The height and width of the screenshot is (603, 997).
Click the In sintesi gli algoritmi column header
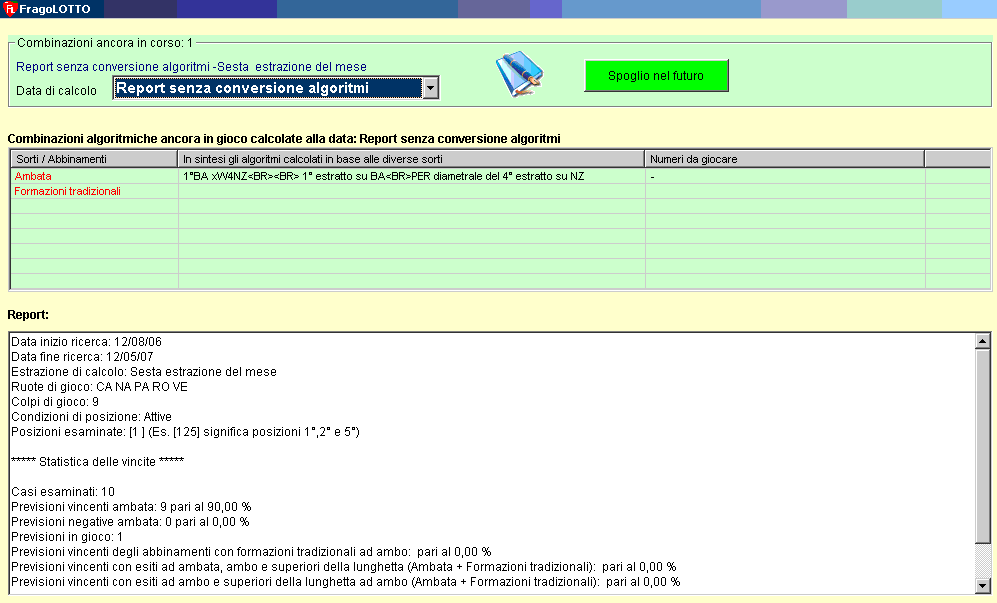click(411, 159)
